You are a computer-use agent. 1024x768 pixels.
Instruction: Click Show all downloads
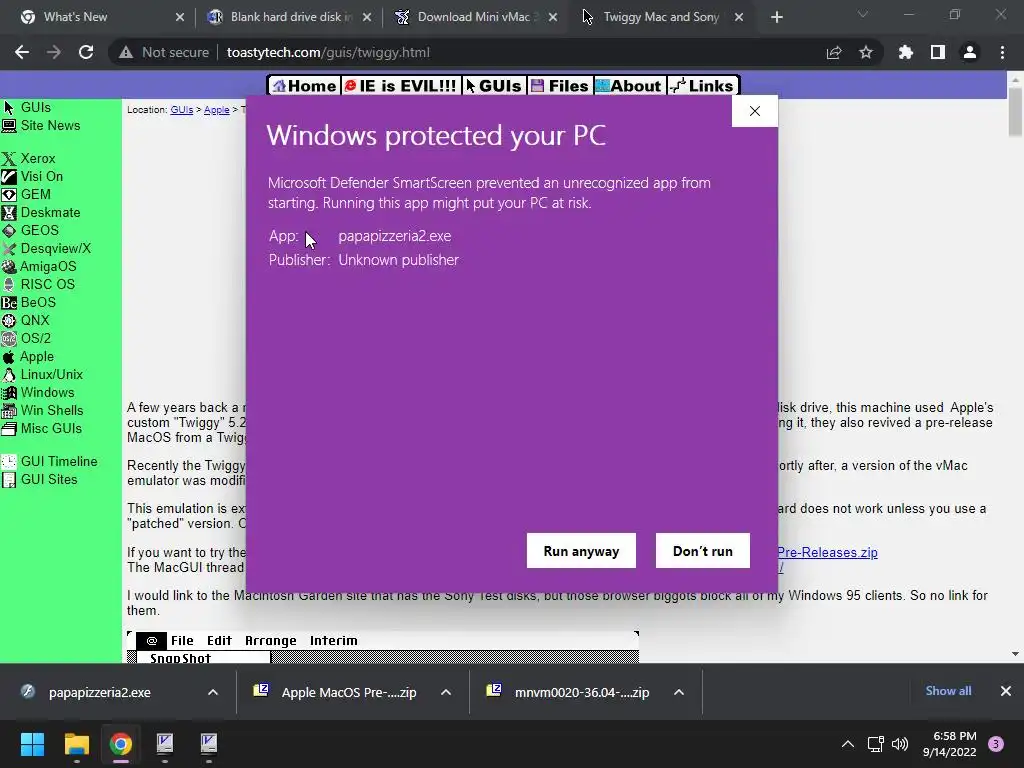pyautogui.click(x=948, y=691)
